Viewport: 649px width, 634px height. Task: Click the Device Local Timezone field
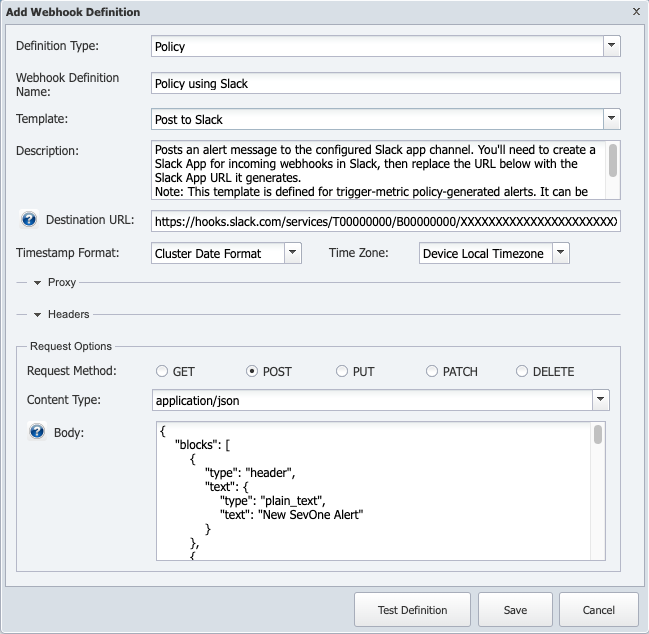(486, 253)
